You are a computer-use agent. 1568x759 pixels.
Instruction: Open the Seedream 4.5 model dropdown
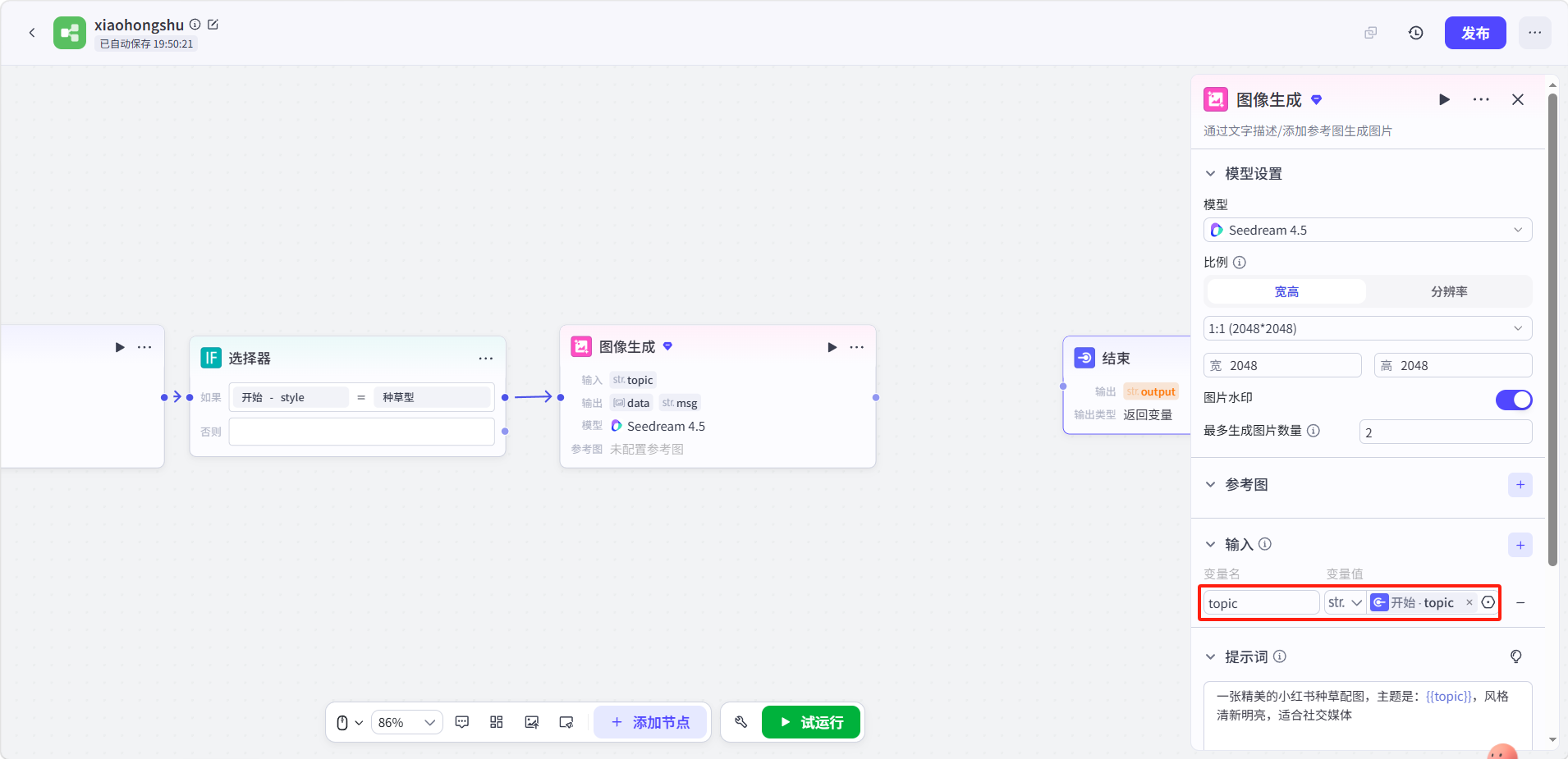coord(1368,230)
